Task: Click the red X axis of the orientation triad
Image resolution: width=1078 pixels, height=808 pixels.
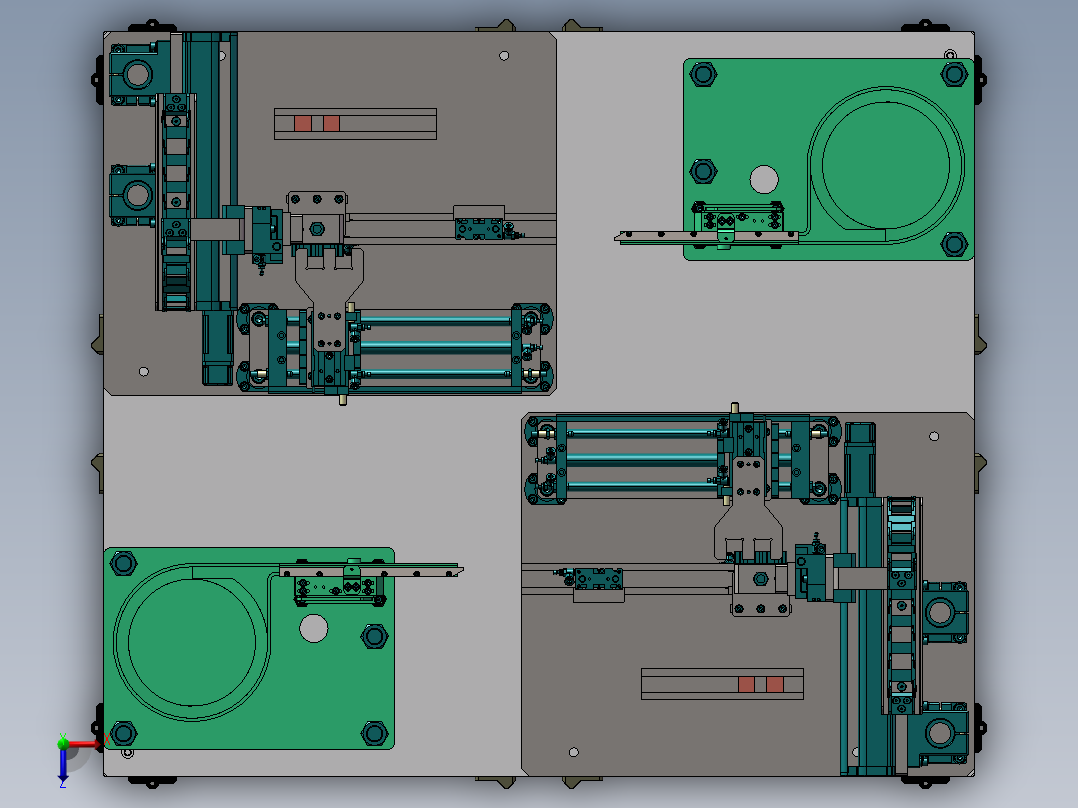Action: 84,743
